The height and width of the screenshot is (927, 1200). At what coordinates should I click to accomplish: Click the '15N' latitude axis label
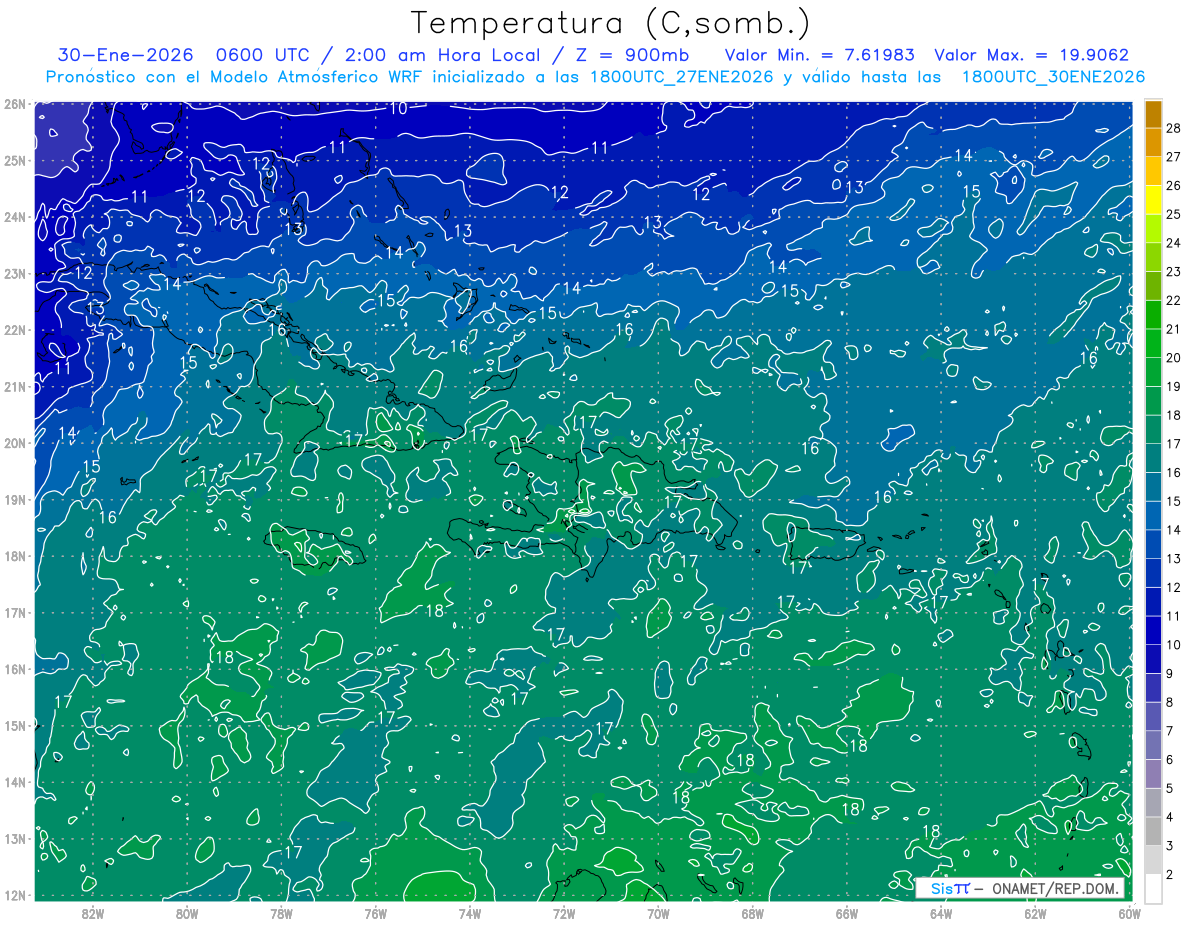pyautogui.click(x=14, y=725)
